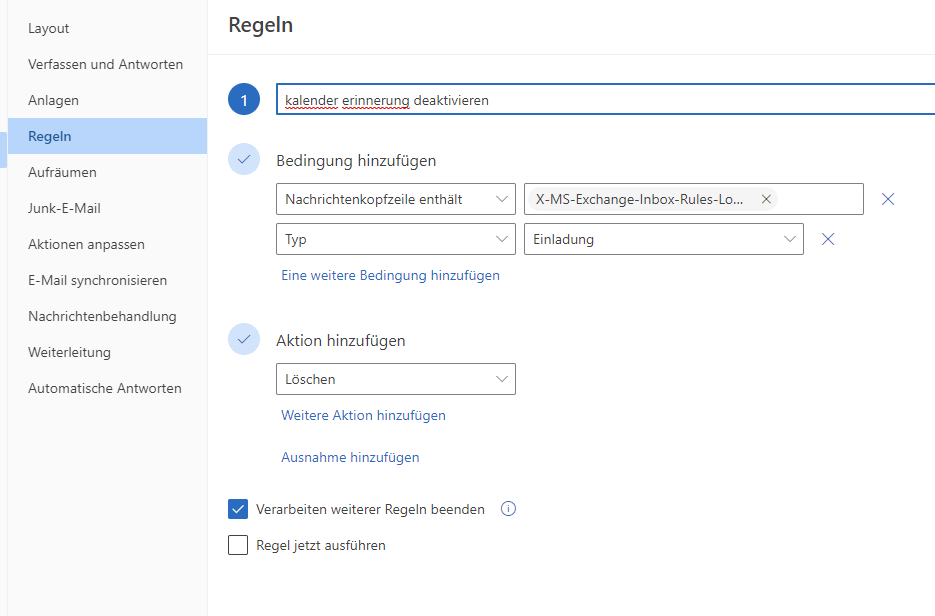
Task: Enable Regel jetzt ausführen checkbox
Action: (x=238, y=545)
